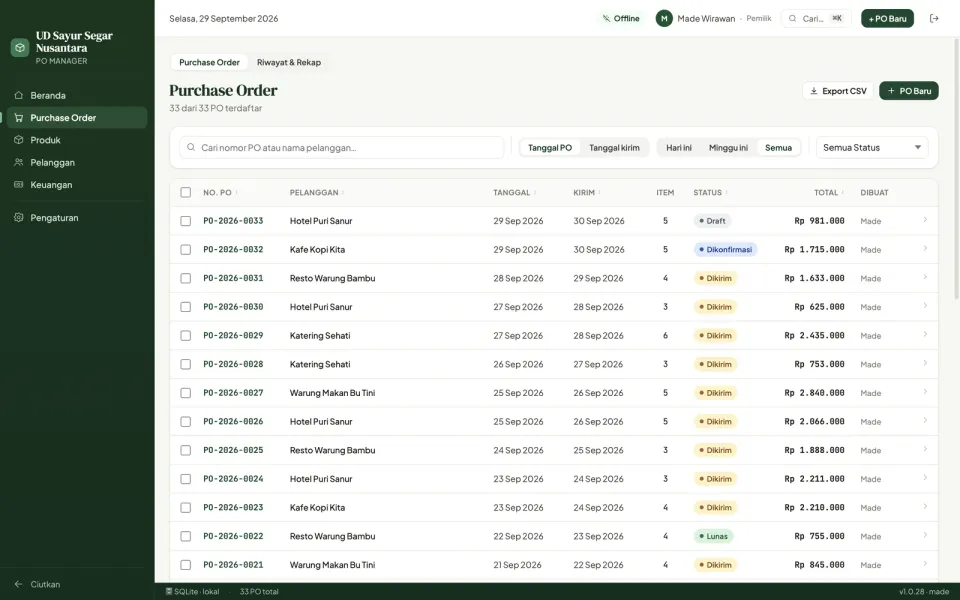The image size is (960, 600).
Task: Click the Lunas status badge for PO-2026-0022
Action: 713,536
